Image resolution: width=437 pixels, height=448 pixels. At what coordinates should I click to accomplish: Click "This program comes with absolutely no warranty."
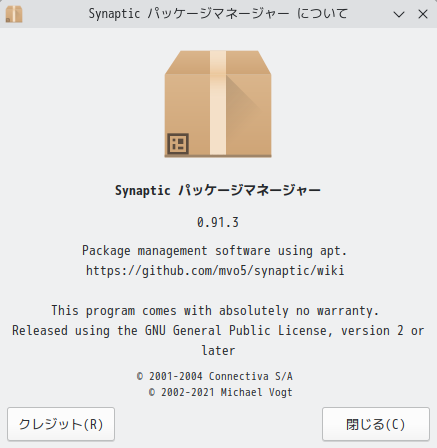[215, 311]
